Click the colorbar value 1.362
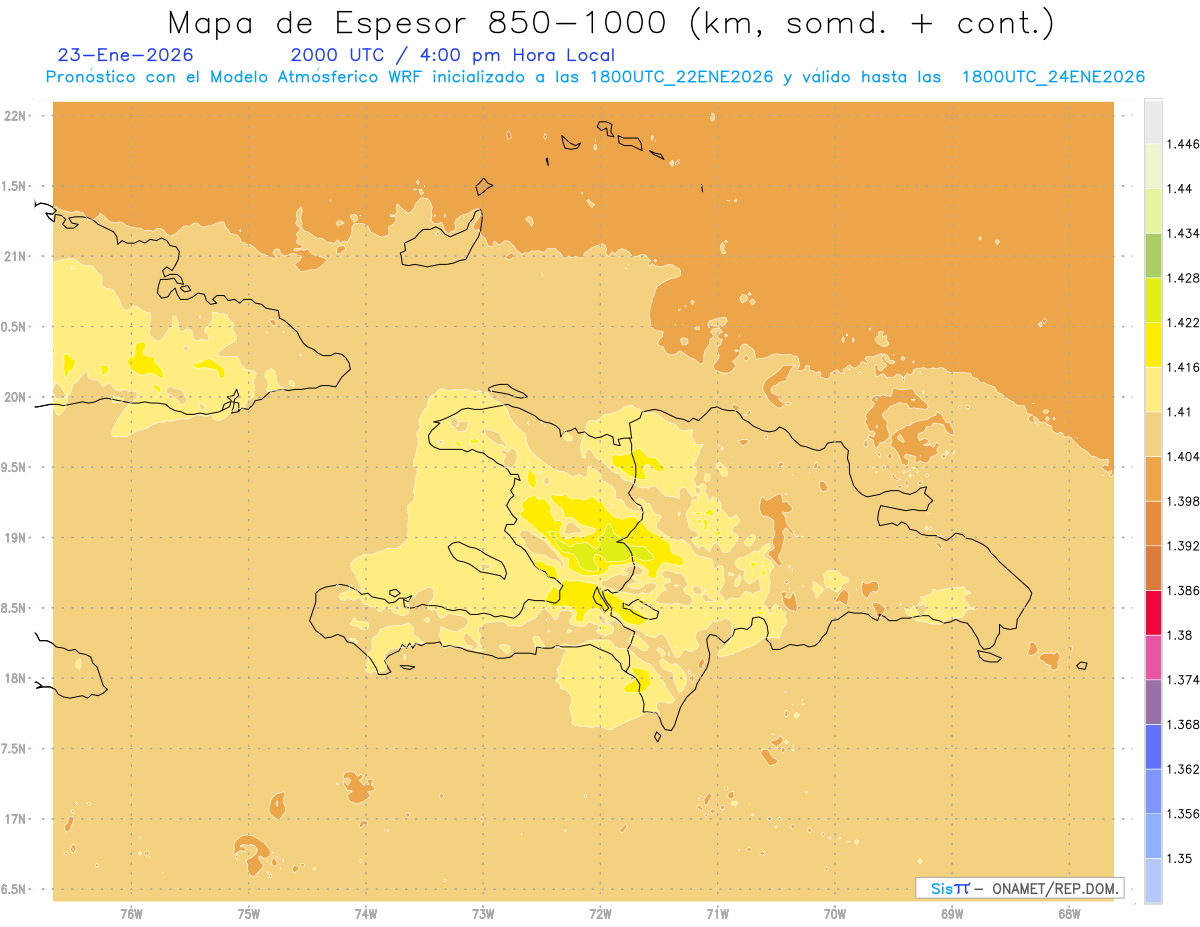Viewport: 1200px width, 927px height. pyautogui.click(x=1183, y=768)
